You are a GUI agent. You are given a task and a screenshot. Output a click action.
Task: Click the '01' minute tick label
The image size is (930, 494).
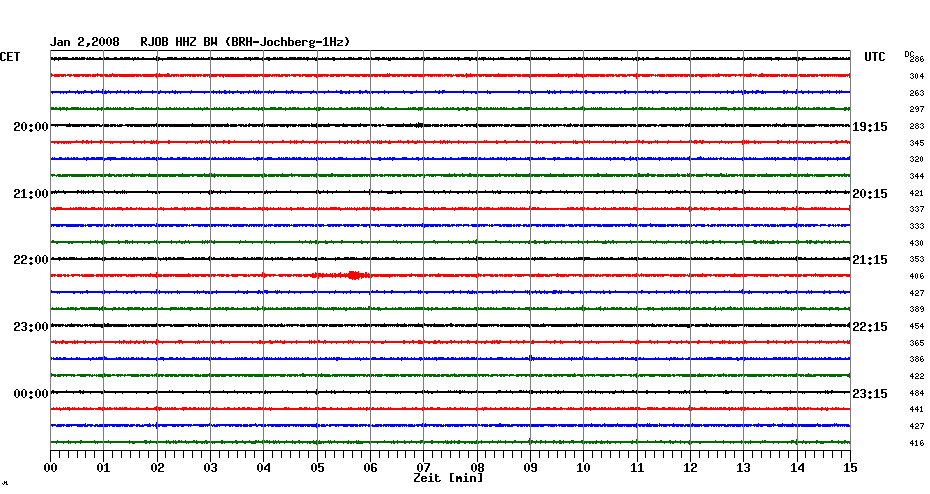104,468
